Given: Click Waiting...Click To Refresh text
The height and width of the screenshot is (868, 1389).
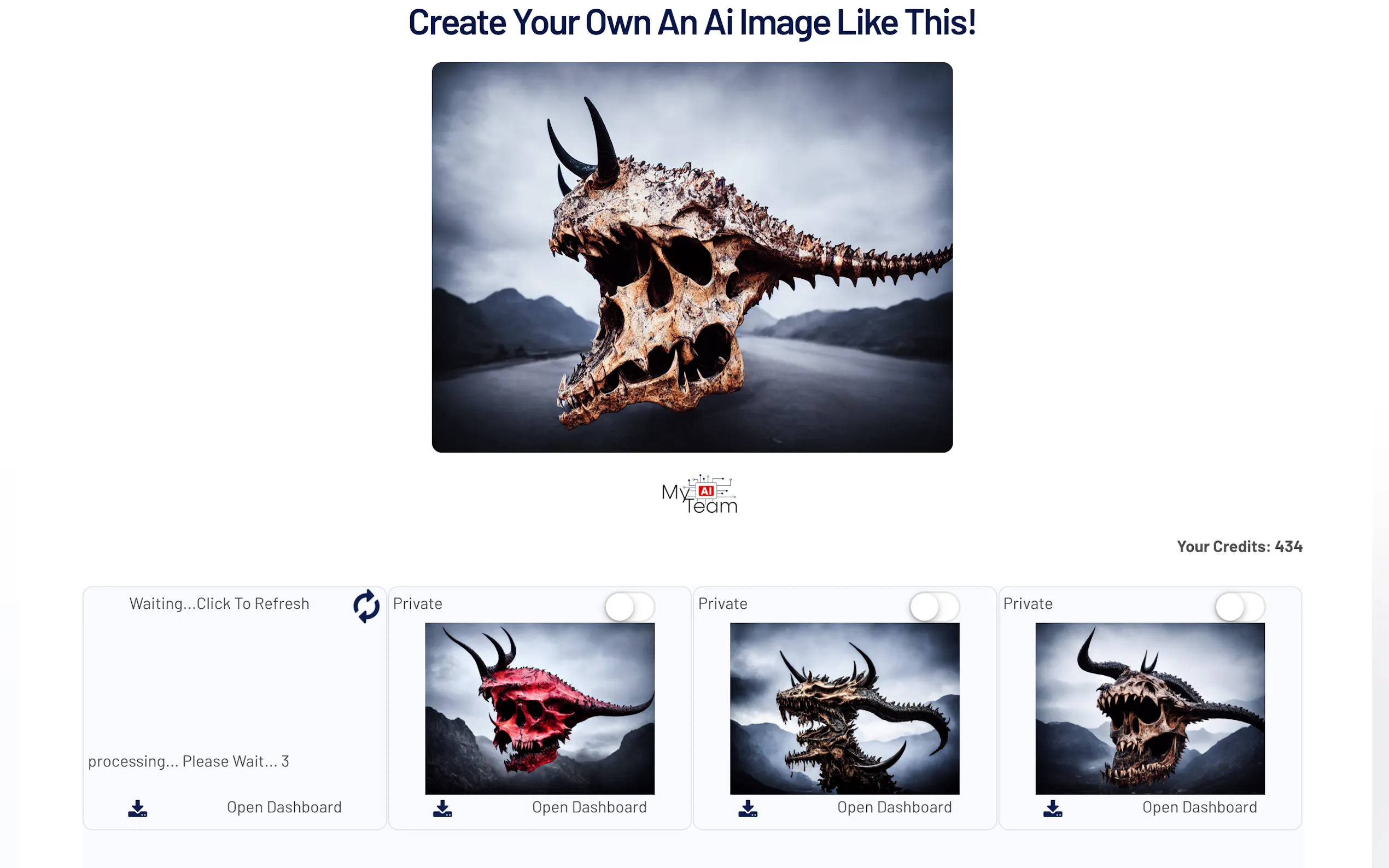Looking at the screenshot, I should [219, 604].
